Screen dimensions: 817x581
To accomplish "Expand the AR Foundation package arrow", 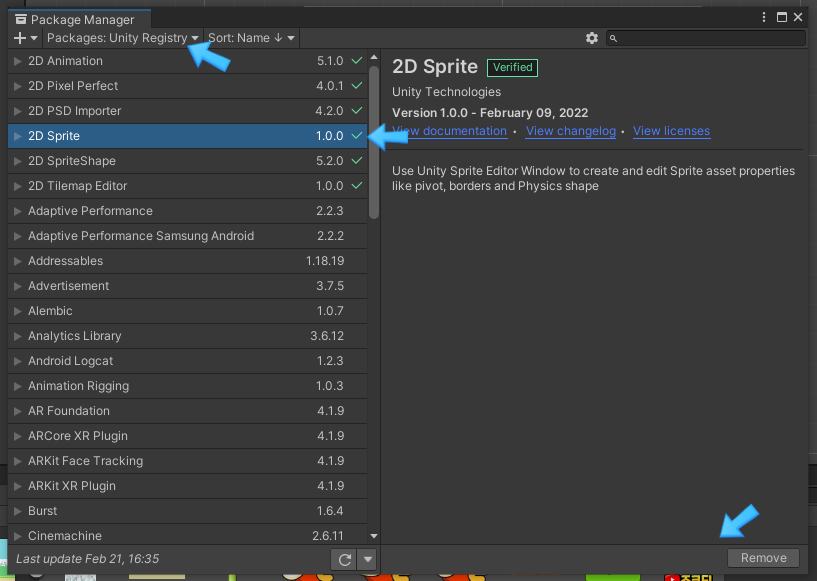I will pos(18,411).
